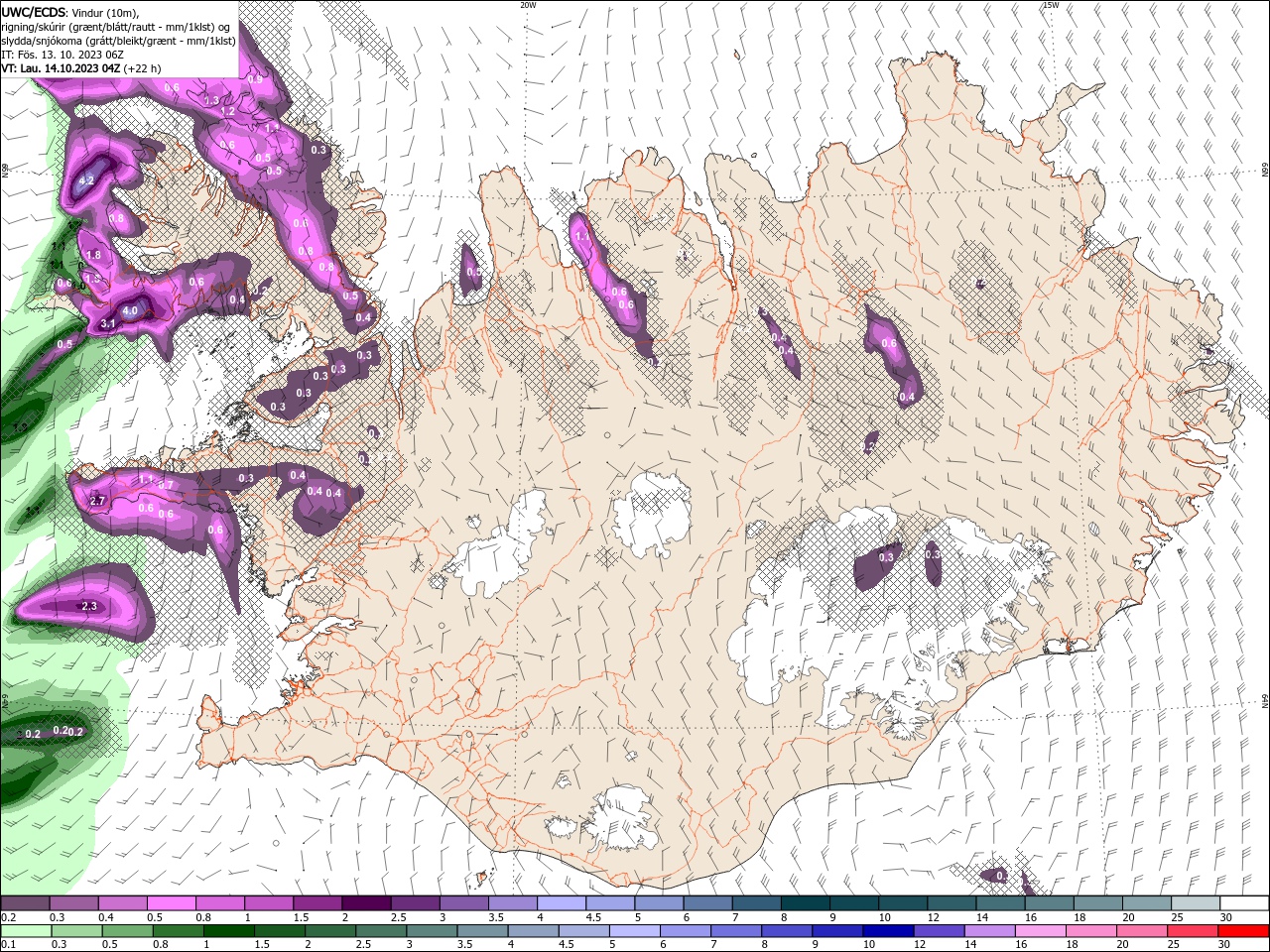
Task: Select the light pink 16 swatch in the bottom legend row
Action: point(1041,931)
